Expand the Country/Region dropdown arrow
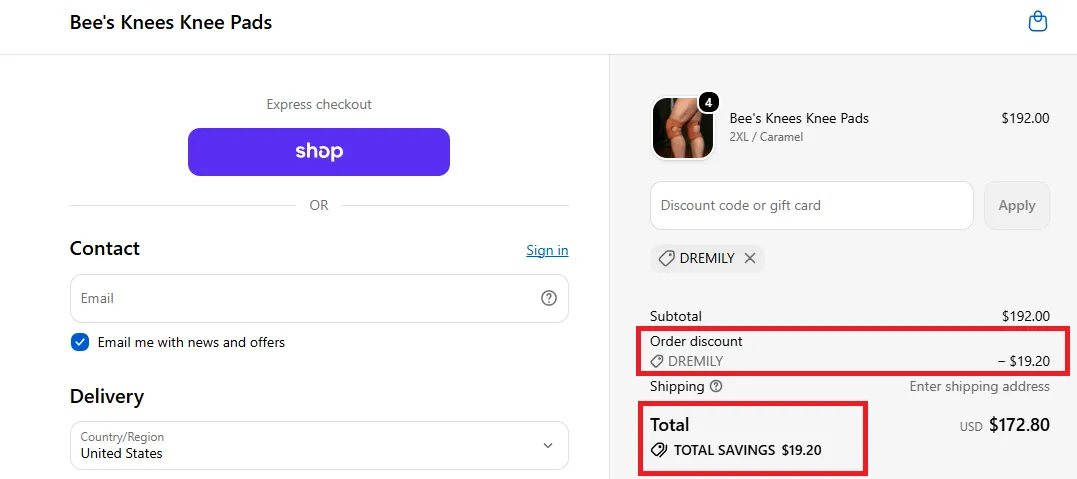1077x479 pixels. tap(547, 445)
